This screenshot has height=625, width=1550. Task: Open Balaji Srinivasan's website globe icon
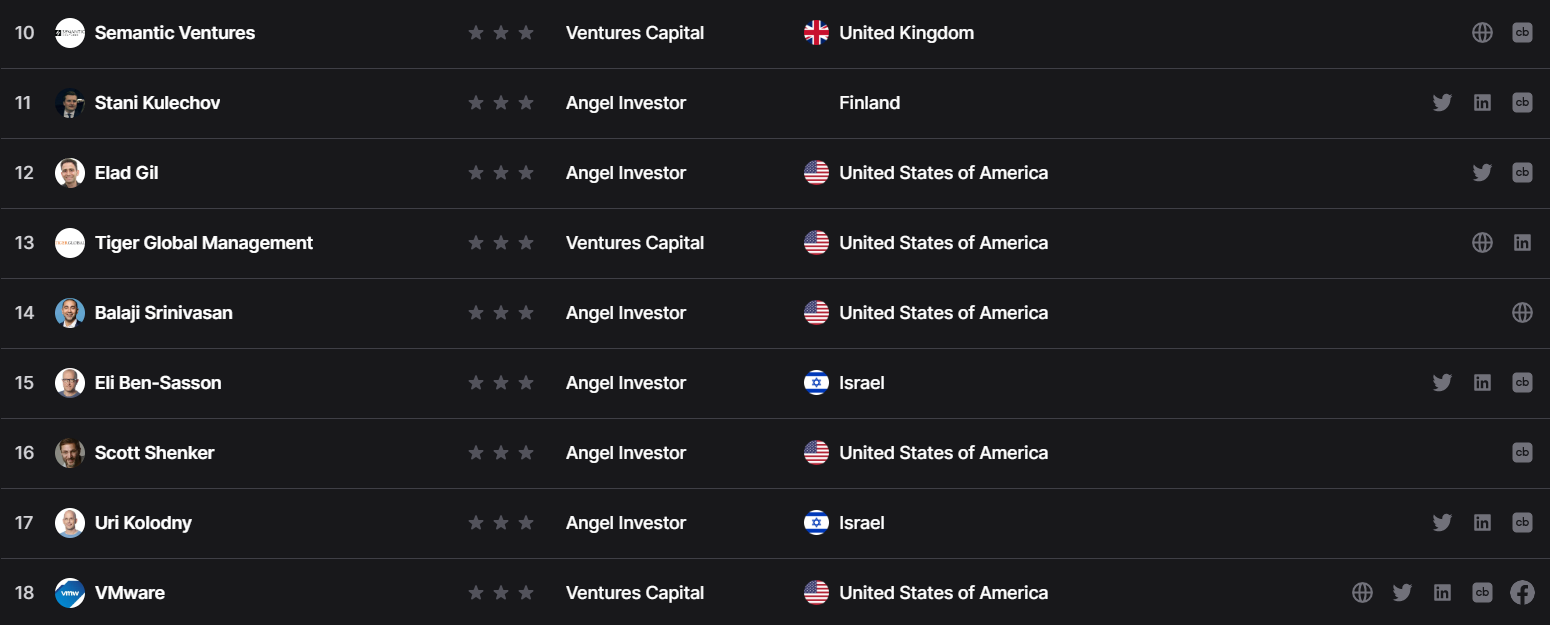1522,313
